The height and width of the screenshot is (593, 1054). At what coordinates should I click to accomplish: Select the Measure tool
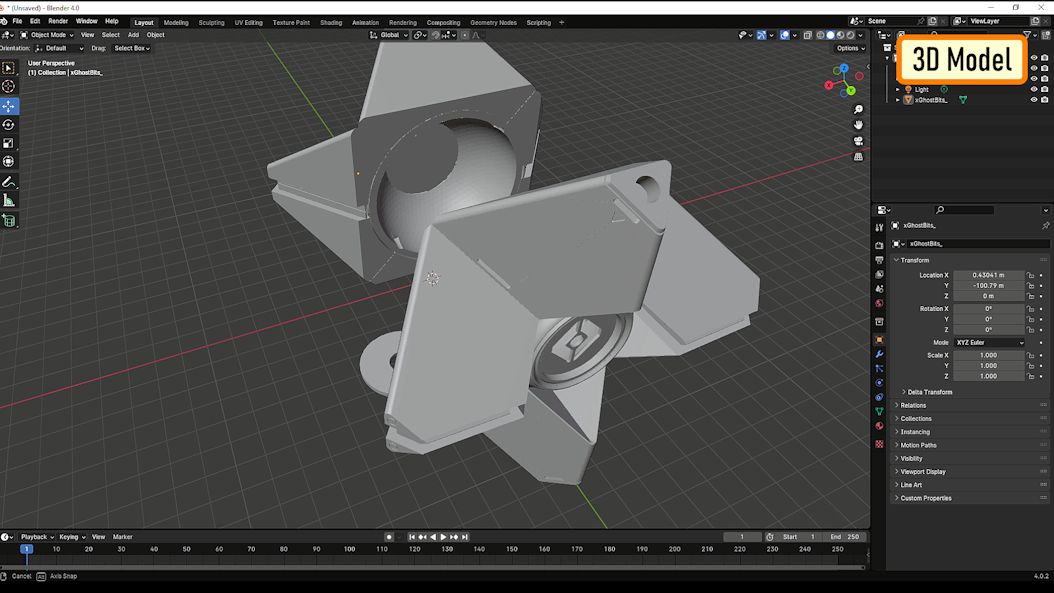coord(9,200)
